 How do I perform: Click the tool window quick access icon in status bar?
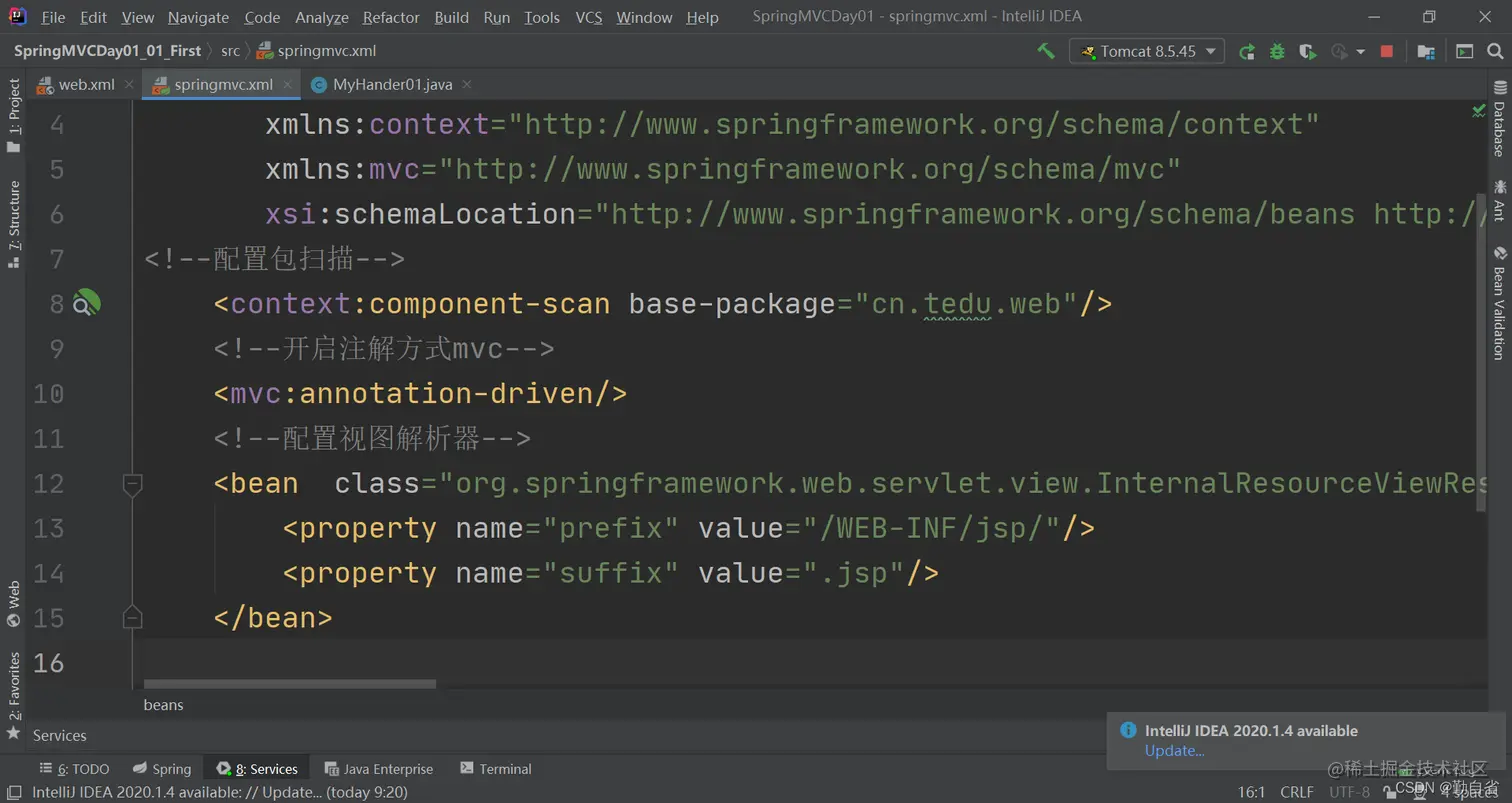pyautogui.click(x=14, y=792)
